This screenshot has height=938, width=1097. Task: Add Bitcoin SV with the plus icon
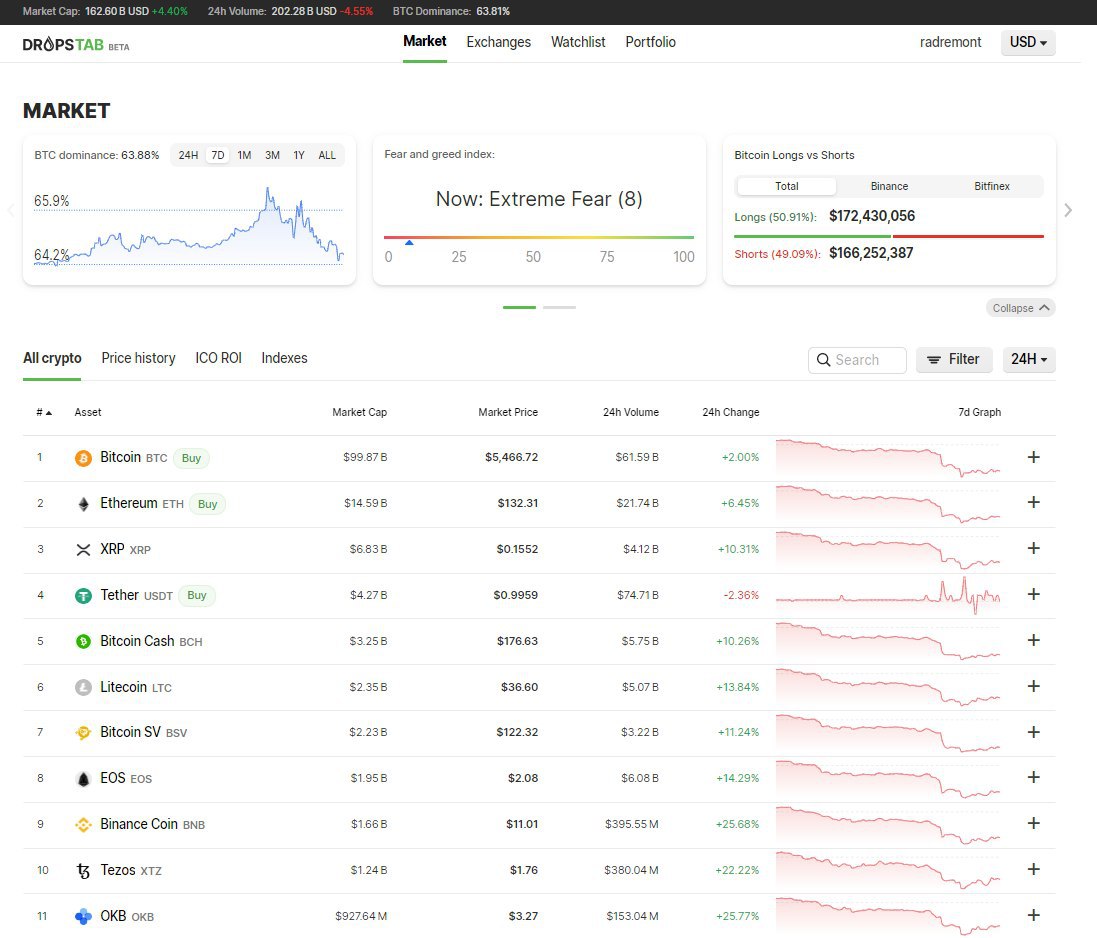click(1033, 732)
